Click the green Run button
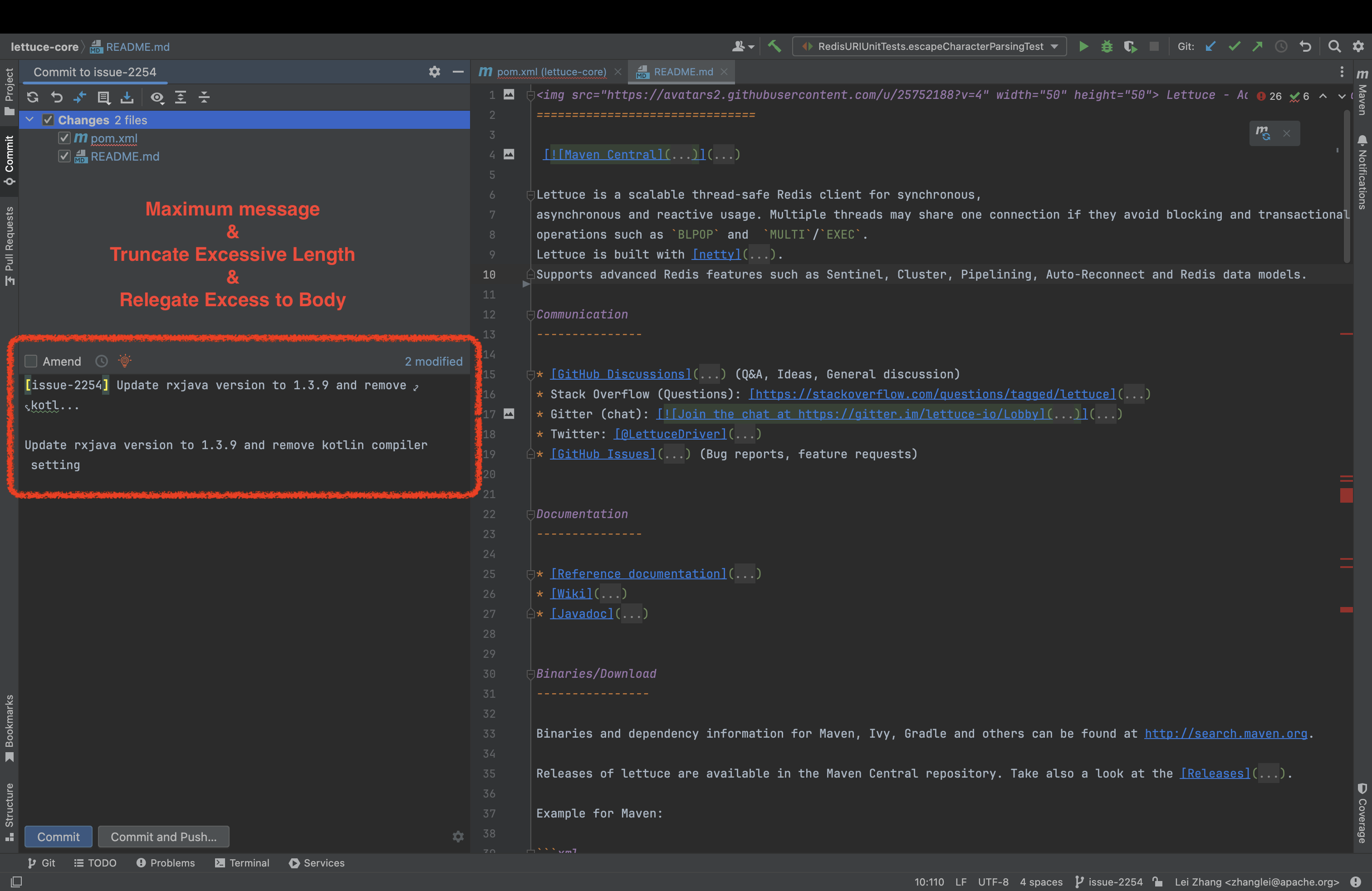Image resolution: width=1372 pixels, height=891 pixels. (1083, 47)
